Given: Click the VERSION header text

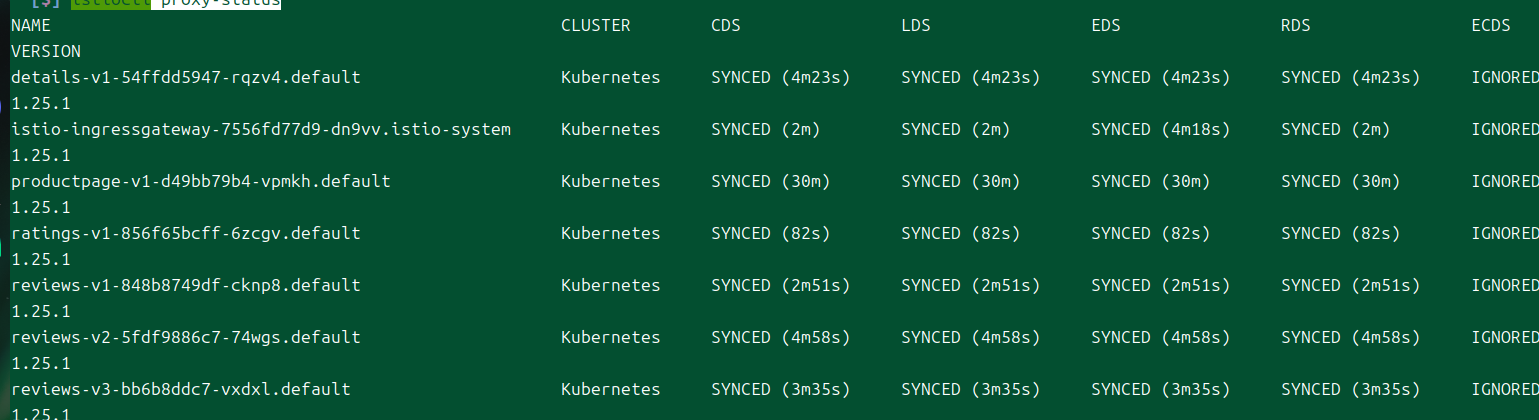Looking at the screenshot, I should 46,51.
